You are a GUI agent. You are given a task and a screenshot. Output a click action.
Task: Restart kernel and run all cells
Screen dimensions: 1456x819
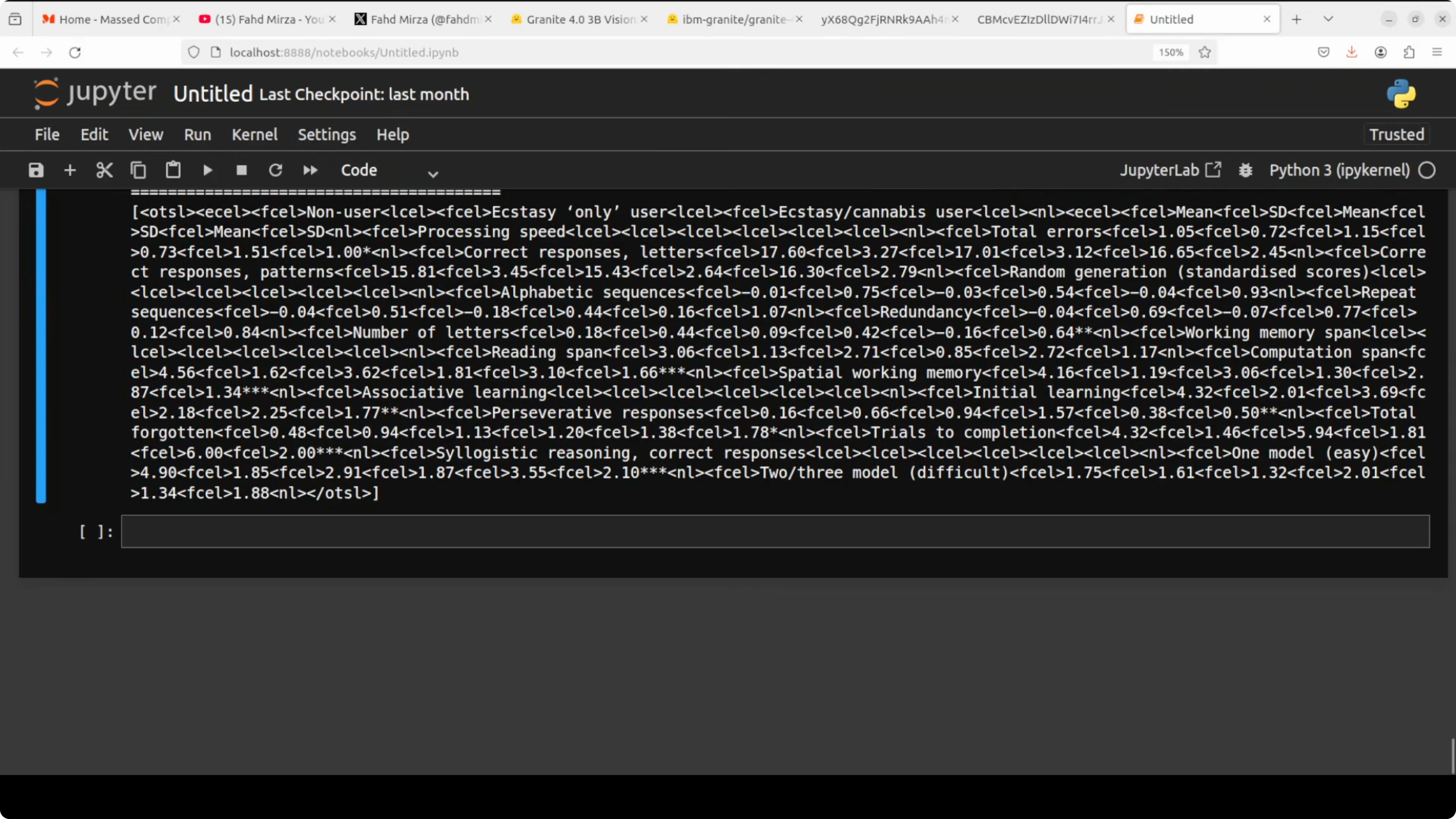(310, 170)
